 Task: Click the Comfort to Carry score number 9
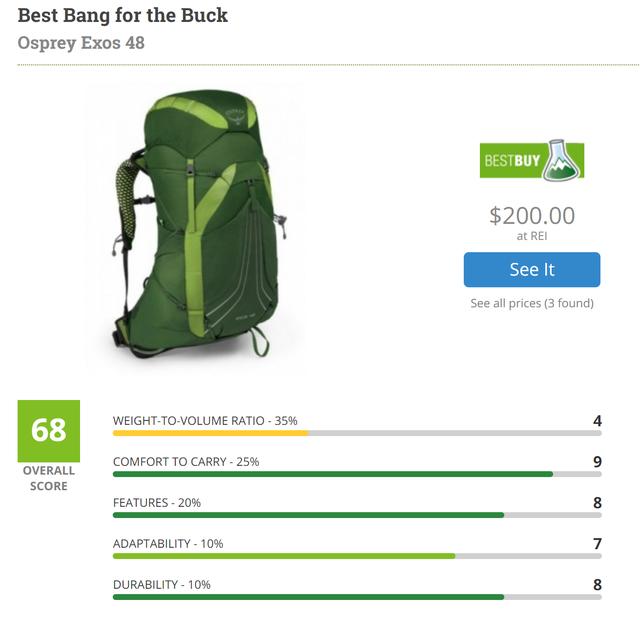pos(597,462)
